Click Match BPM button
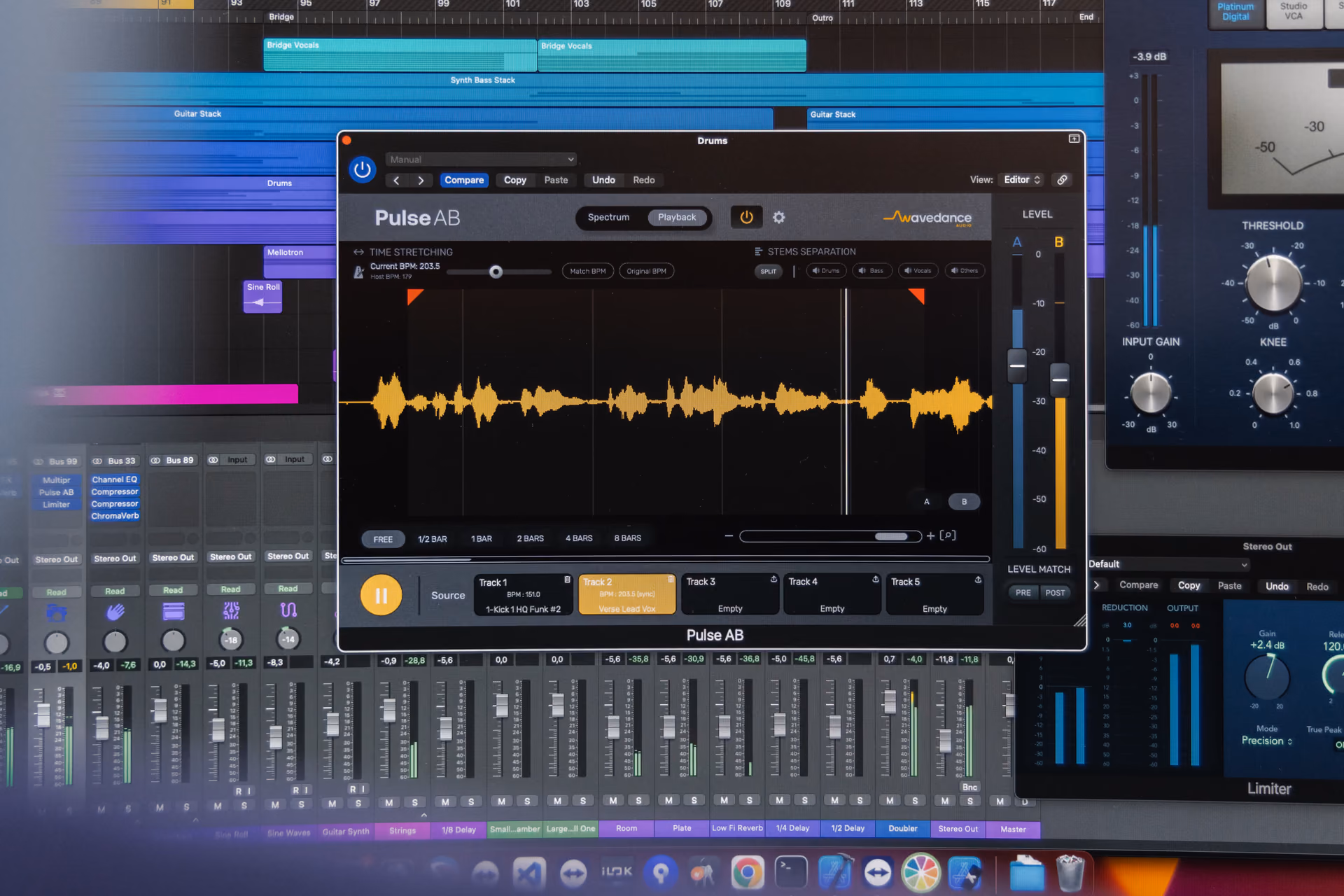 tap(587, 272)
